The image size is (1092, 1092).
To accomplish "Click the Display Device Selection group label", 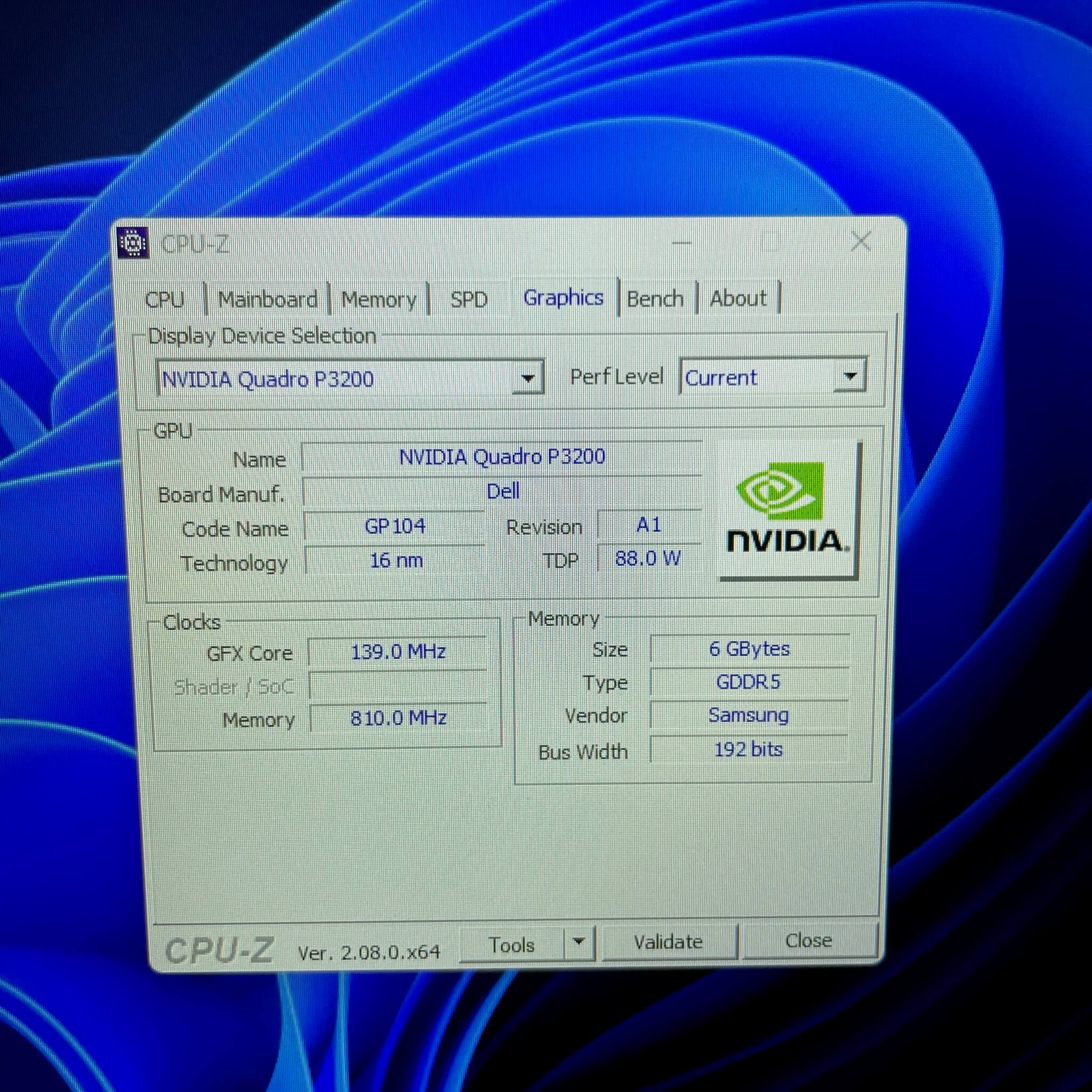I will pos(262,336).
